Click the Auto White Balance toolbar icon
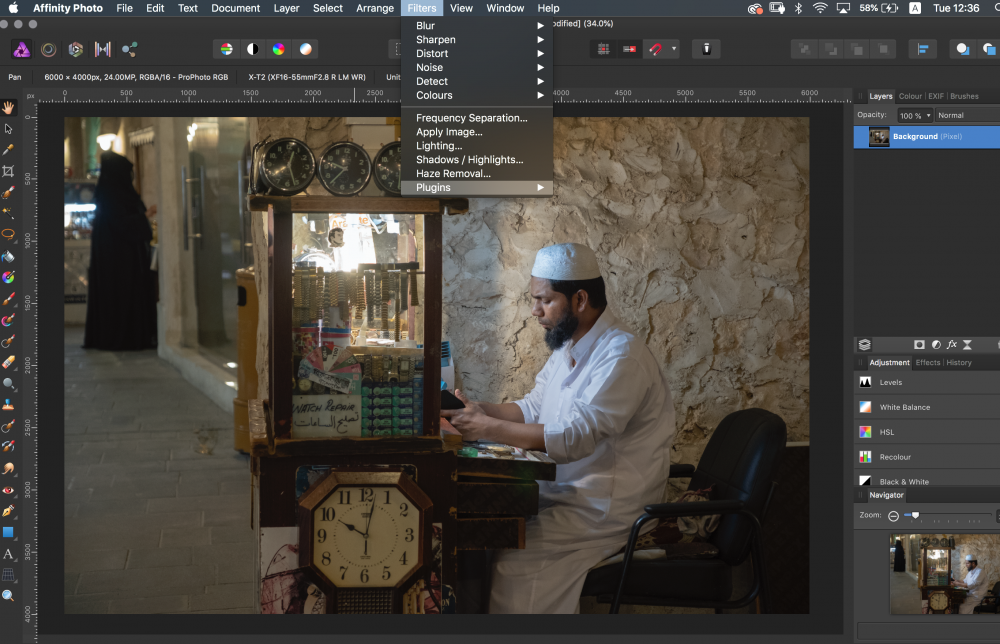 pos(306,49)
